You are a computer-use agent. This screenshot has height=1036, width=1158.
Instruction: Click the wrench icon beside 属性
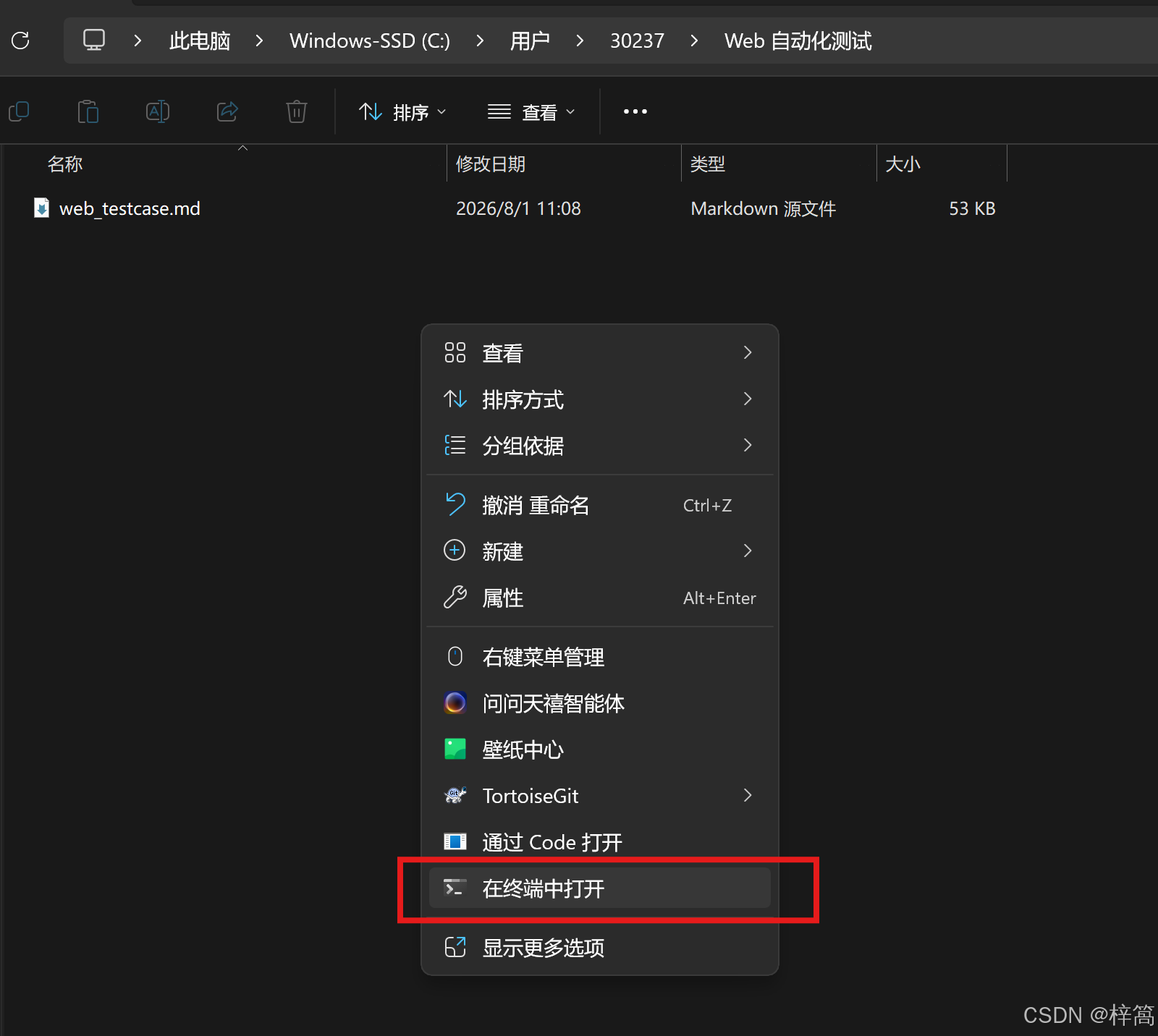click(455, 597)
